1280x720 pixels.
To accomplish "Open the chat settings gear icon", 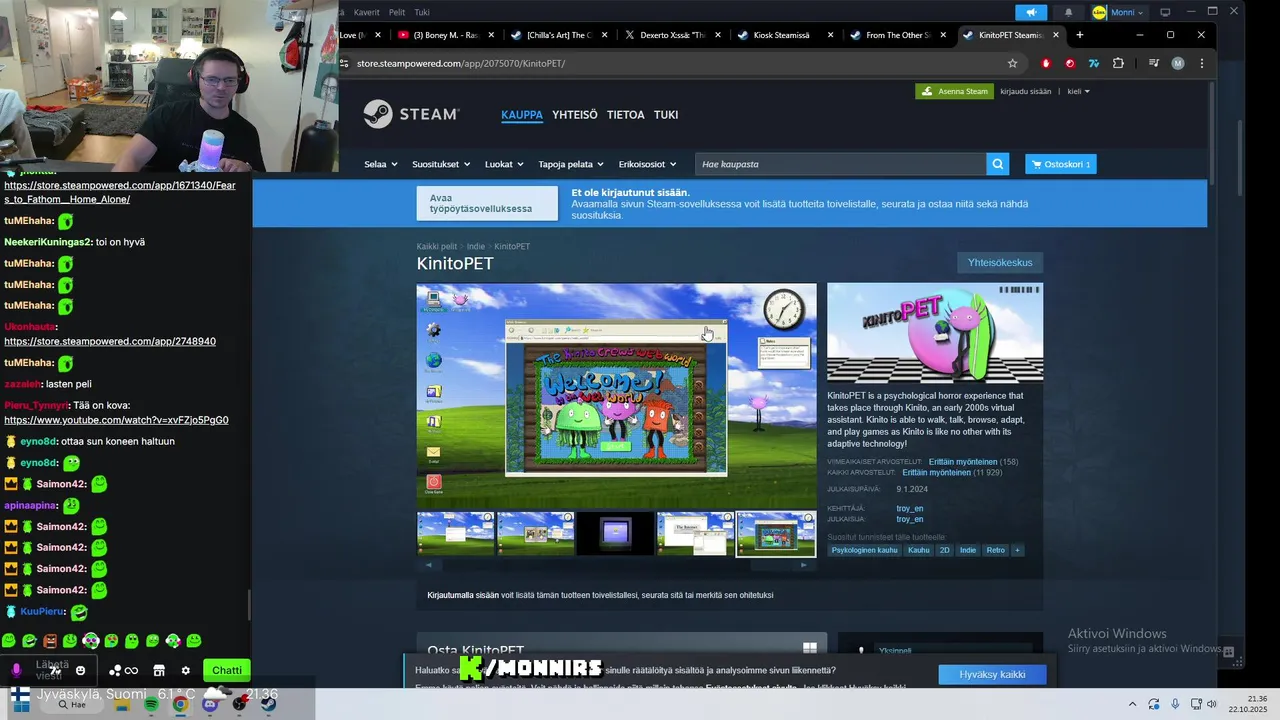I will pos(185,670).
